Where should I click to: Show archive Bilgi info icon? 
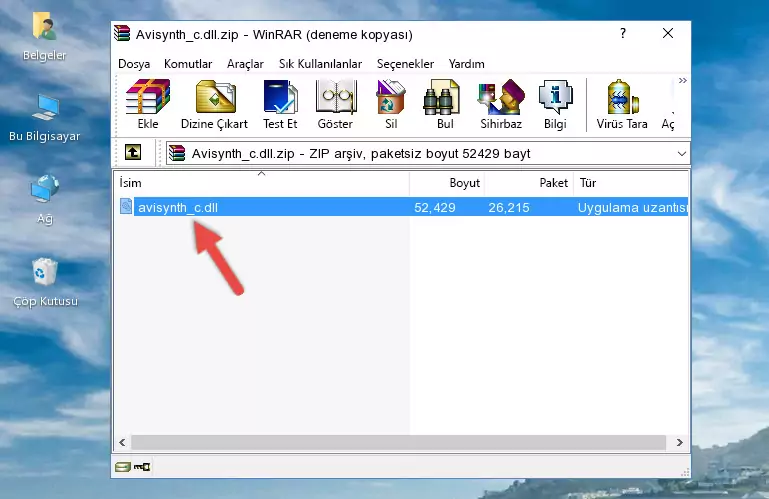pyautogui.click(x=555, y=97)
